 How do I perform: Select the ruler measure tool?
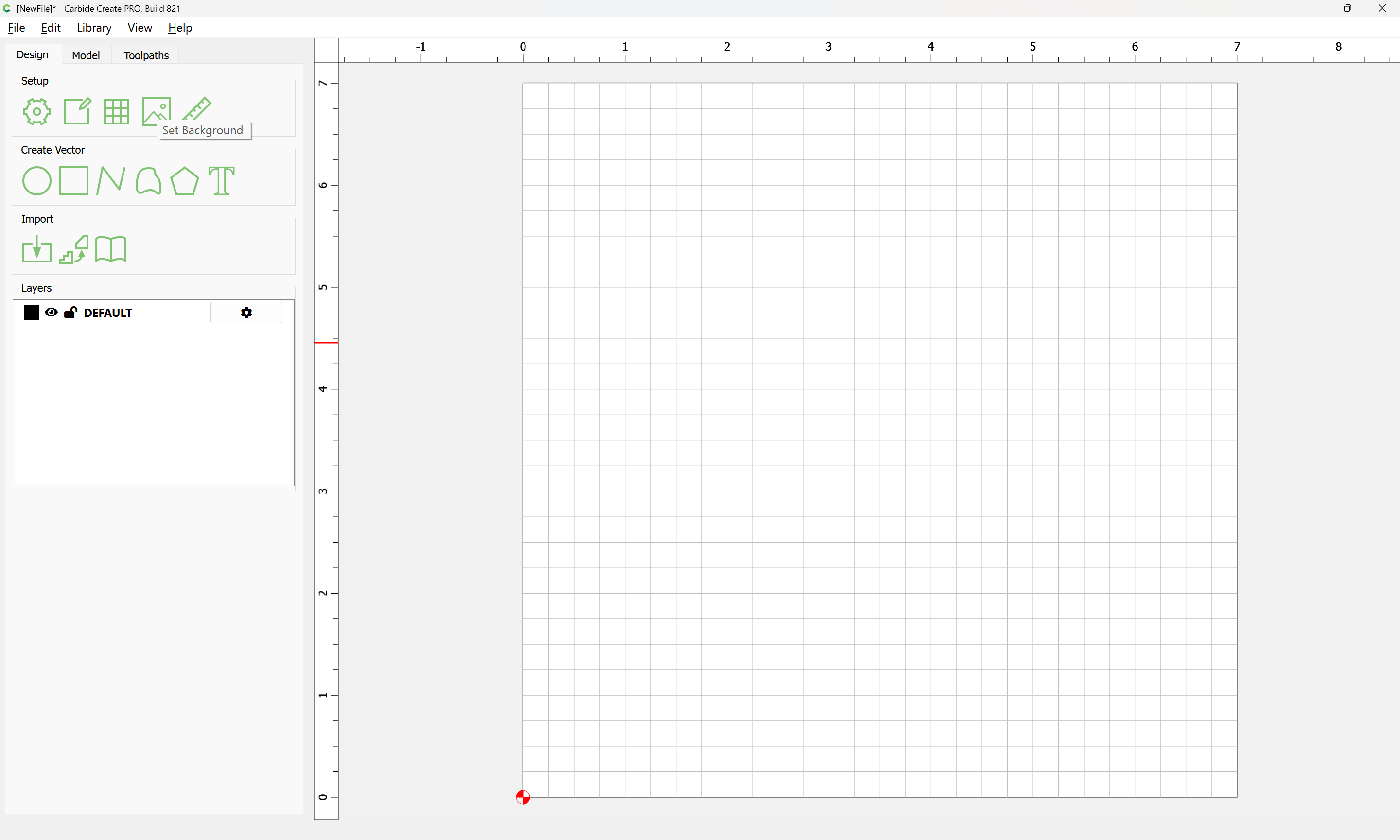point(196,108)
